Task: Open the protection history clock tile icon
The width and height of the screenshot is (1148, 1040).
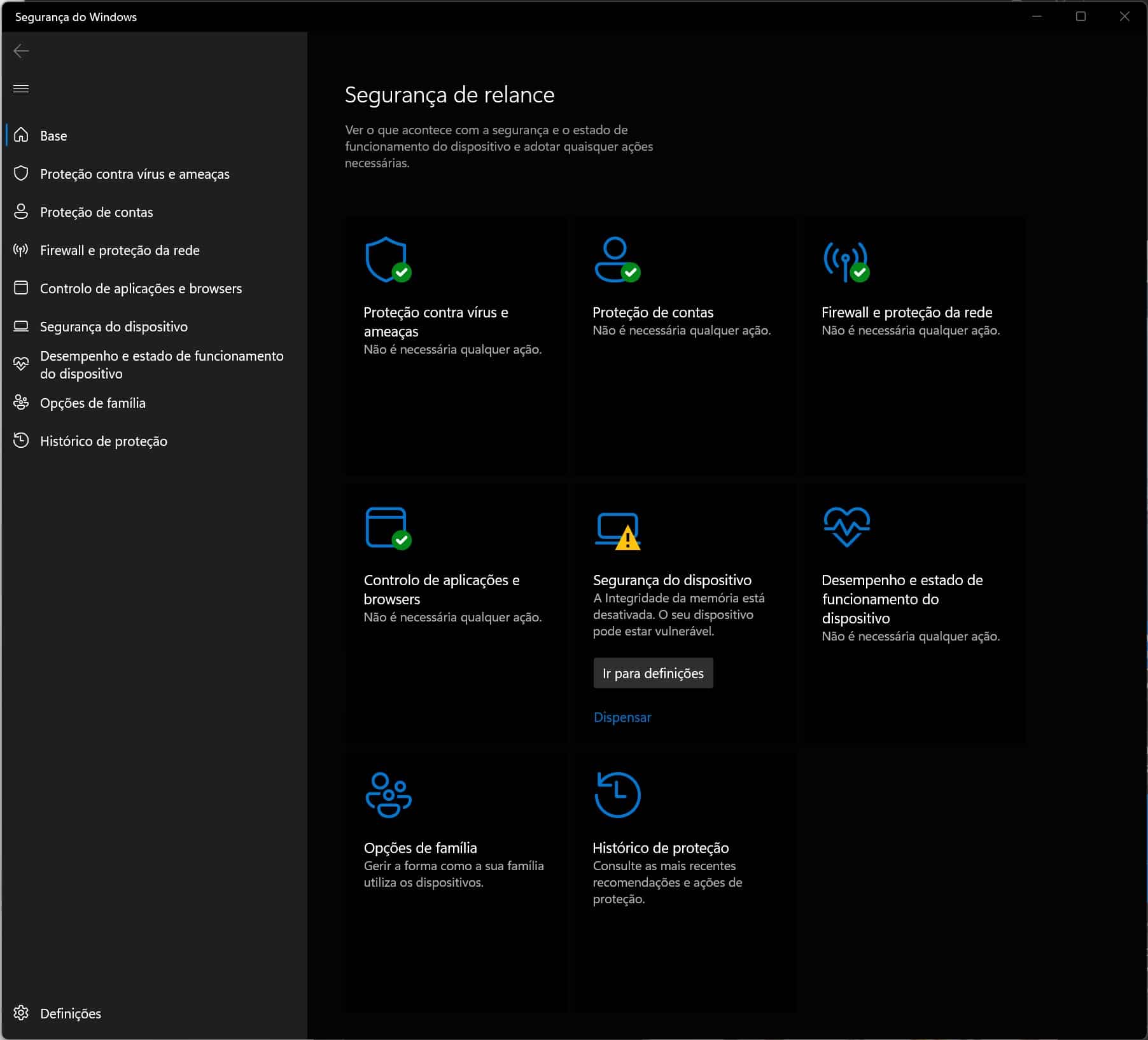Action: click(x=617, y=794)
